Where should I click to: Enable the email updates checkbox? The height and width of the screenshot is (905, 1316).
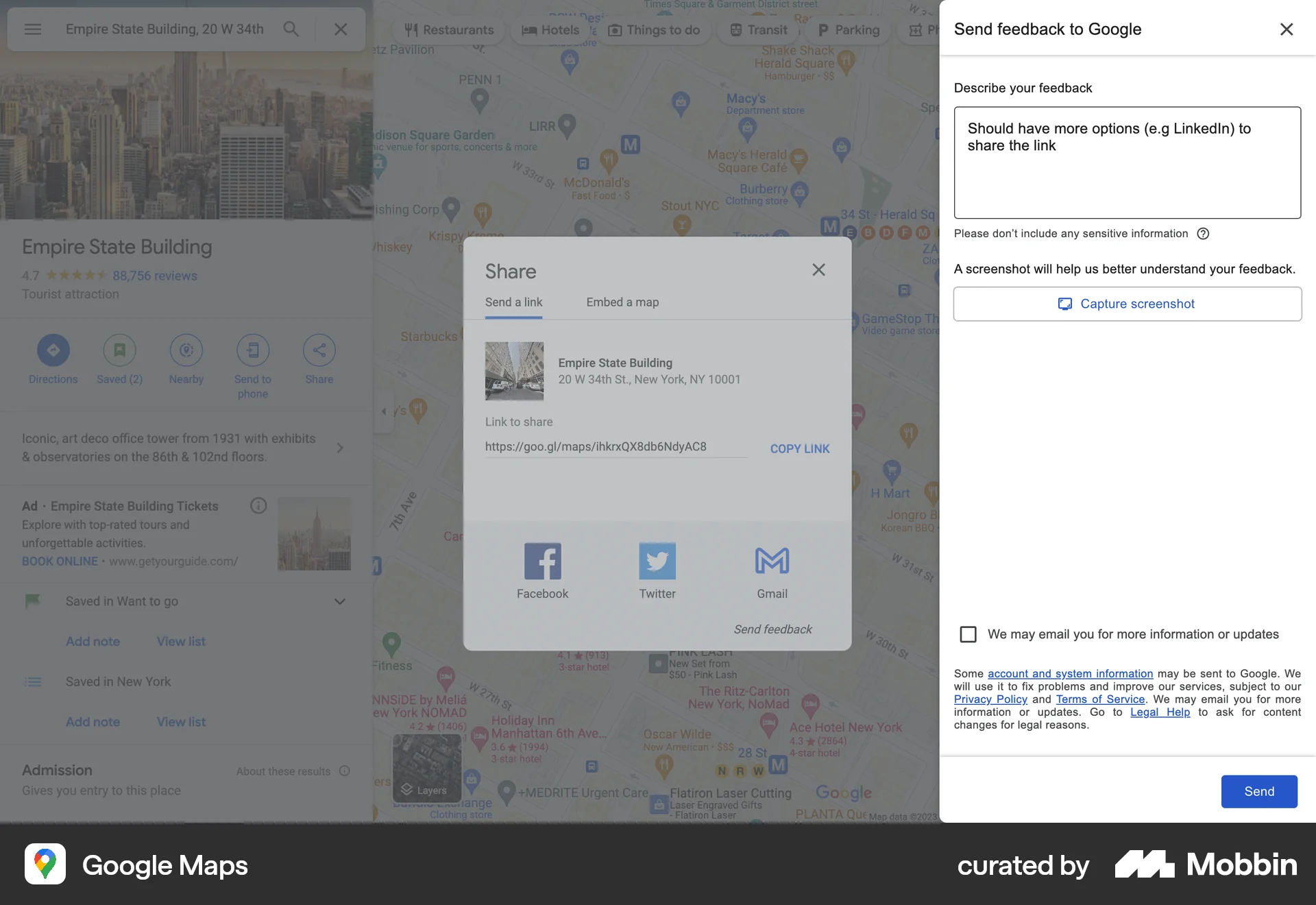[968, 634]
